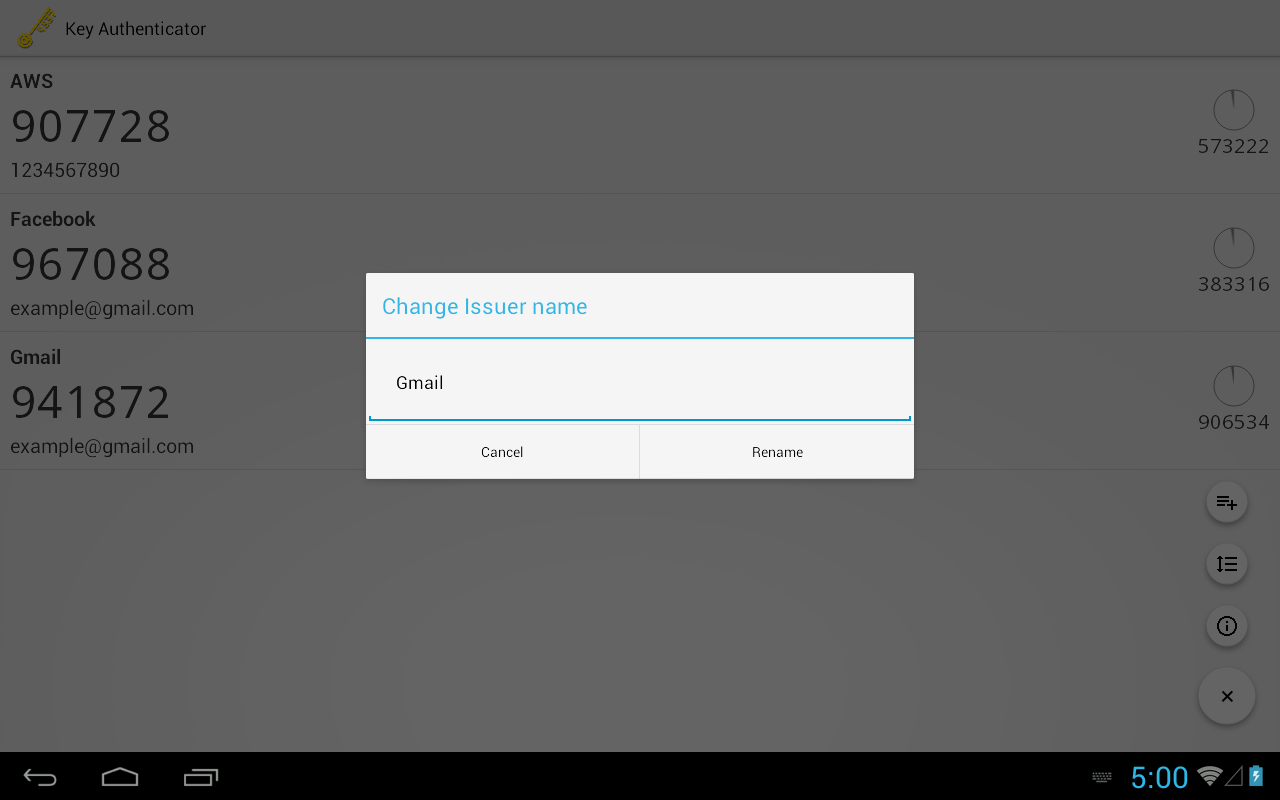This screenshot has width=1280, height=800.
Task: Tap the battery charging icon
Action: point(1256,776)
